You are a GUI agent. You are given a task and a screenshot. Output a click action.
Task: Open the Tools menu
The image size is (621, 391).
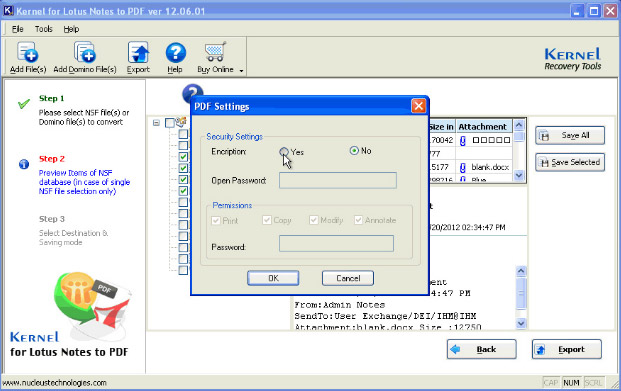pos(44,29)
